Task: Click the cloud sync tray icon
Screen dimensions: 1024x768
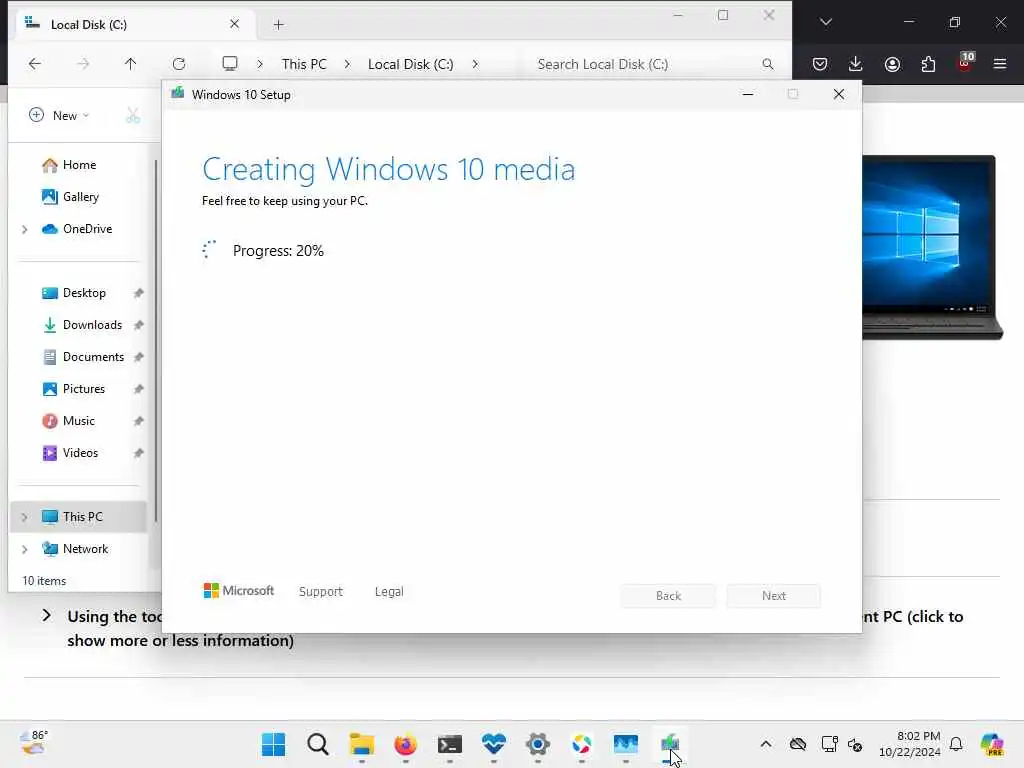Action: (x=797, y=744)
